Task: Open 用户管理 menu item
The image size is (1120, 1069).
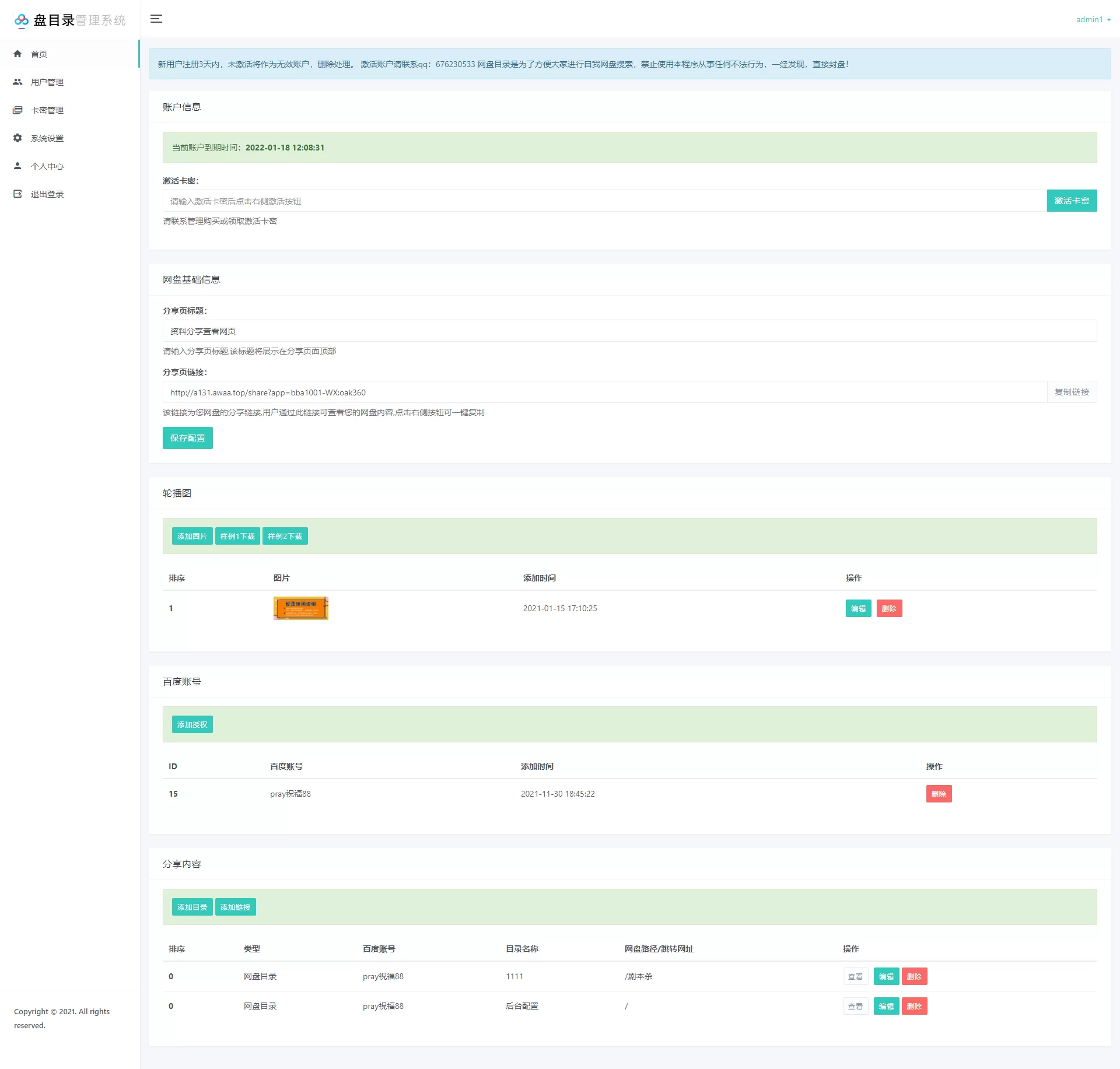Action: [47, 82]
